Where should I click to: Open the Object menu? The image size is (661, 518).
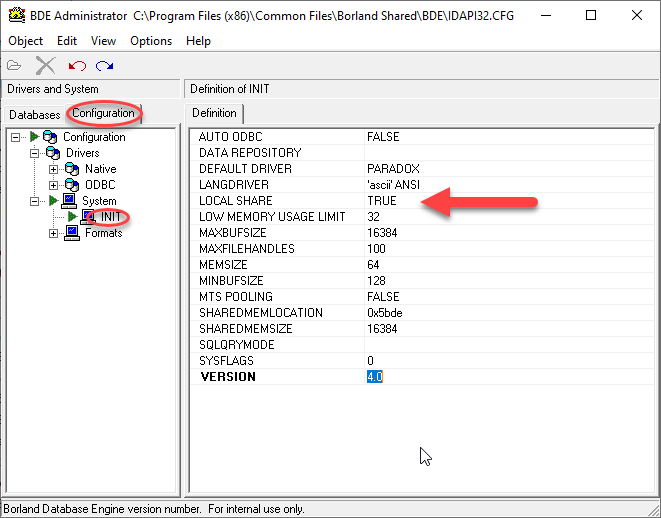[x=25, y=41]
